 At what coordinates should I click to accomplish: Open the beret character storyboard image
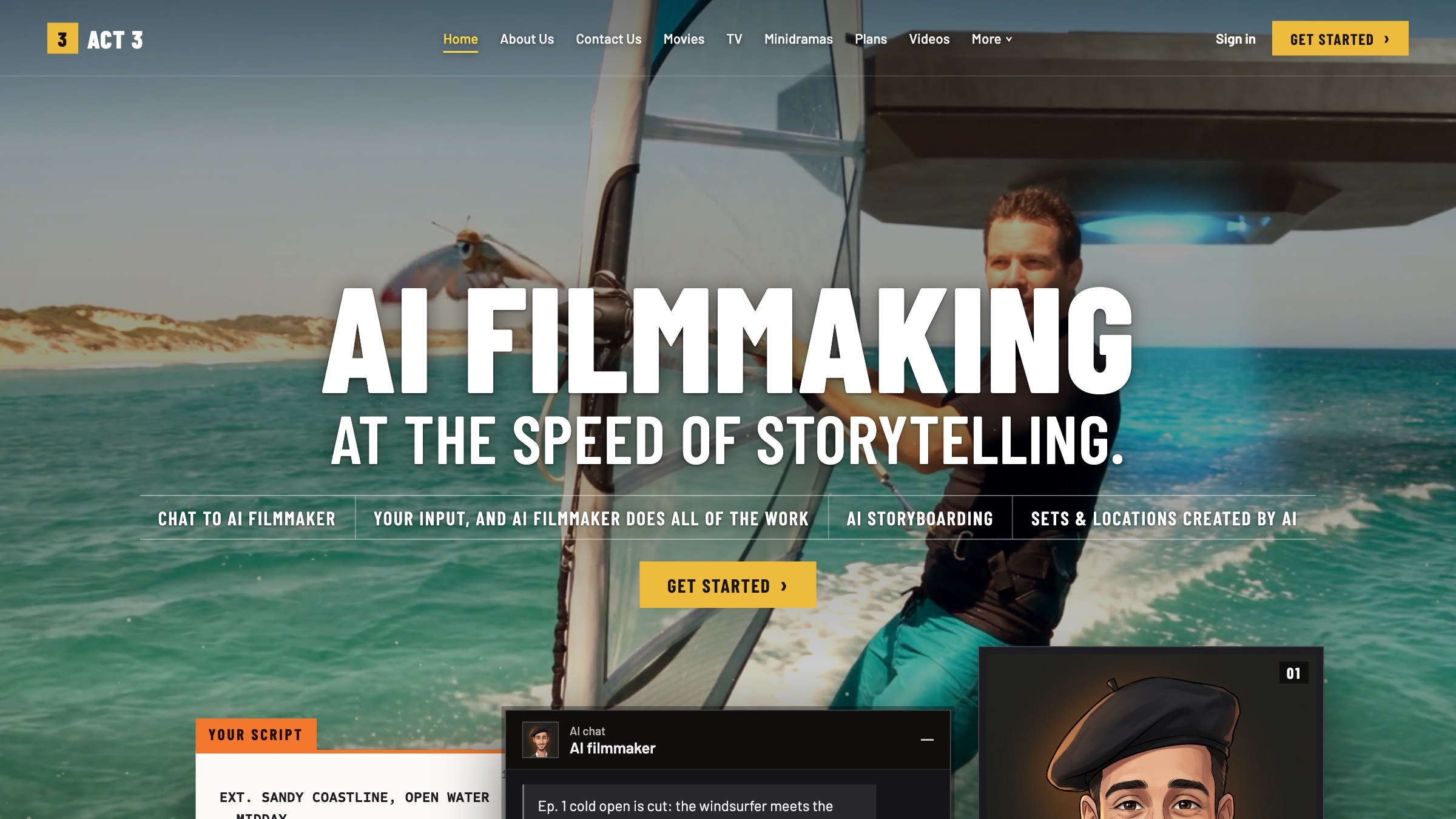tap(1151, 733)
